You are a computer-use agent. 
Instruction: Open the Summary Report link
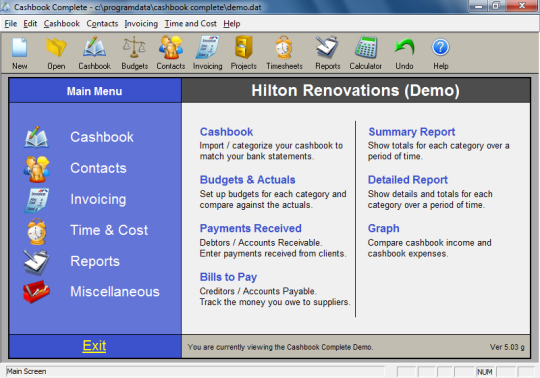[x=412, y=132]
